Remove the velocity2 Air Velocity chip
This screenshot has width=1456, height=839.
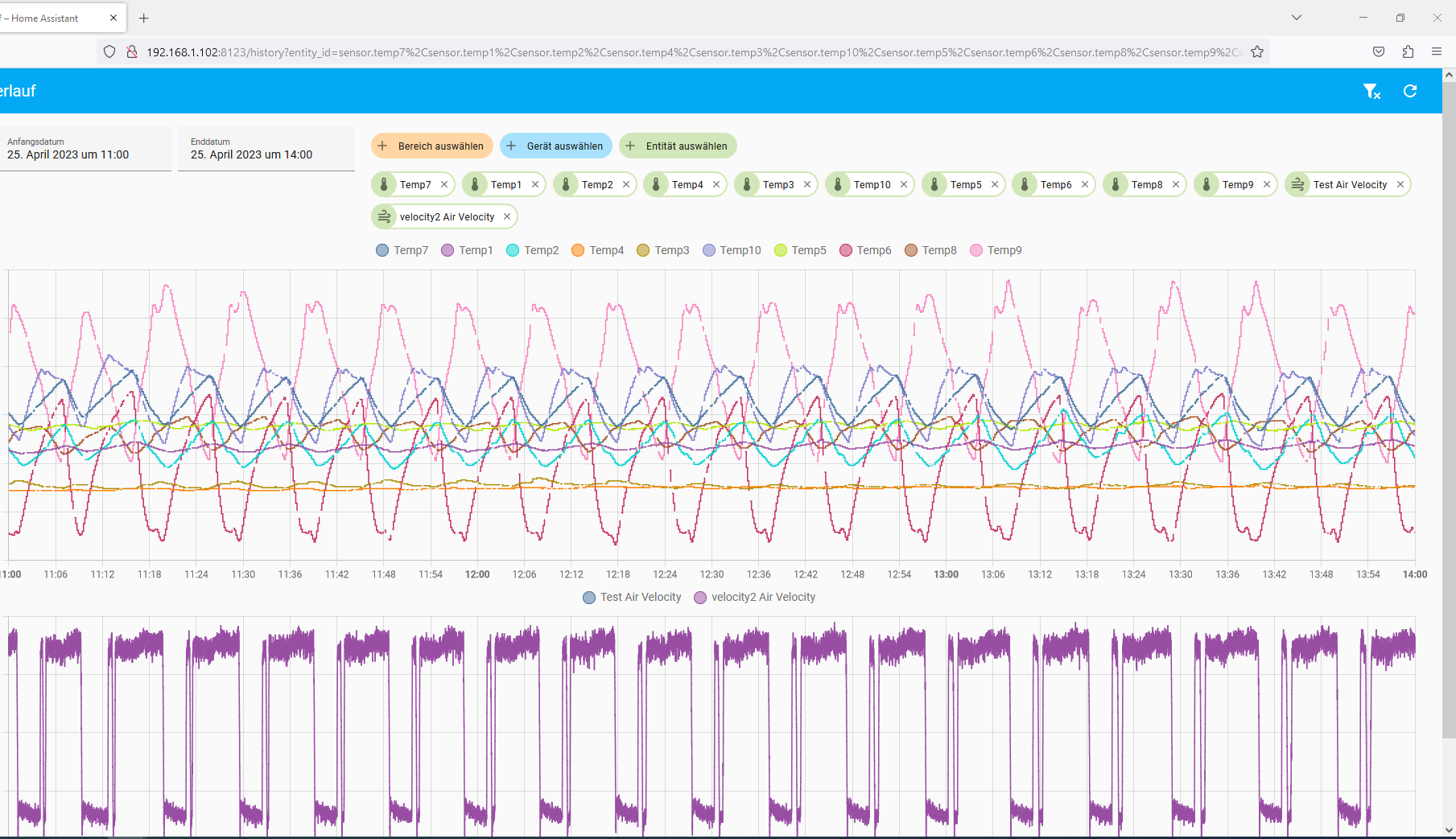[507, 216]
